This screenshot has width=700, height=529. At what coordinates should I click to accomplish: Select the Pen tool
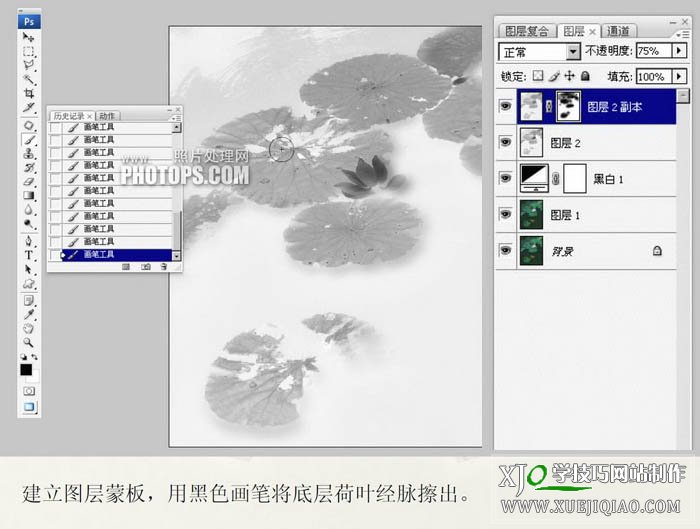click(29, 241)
